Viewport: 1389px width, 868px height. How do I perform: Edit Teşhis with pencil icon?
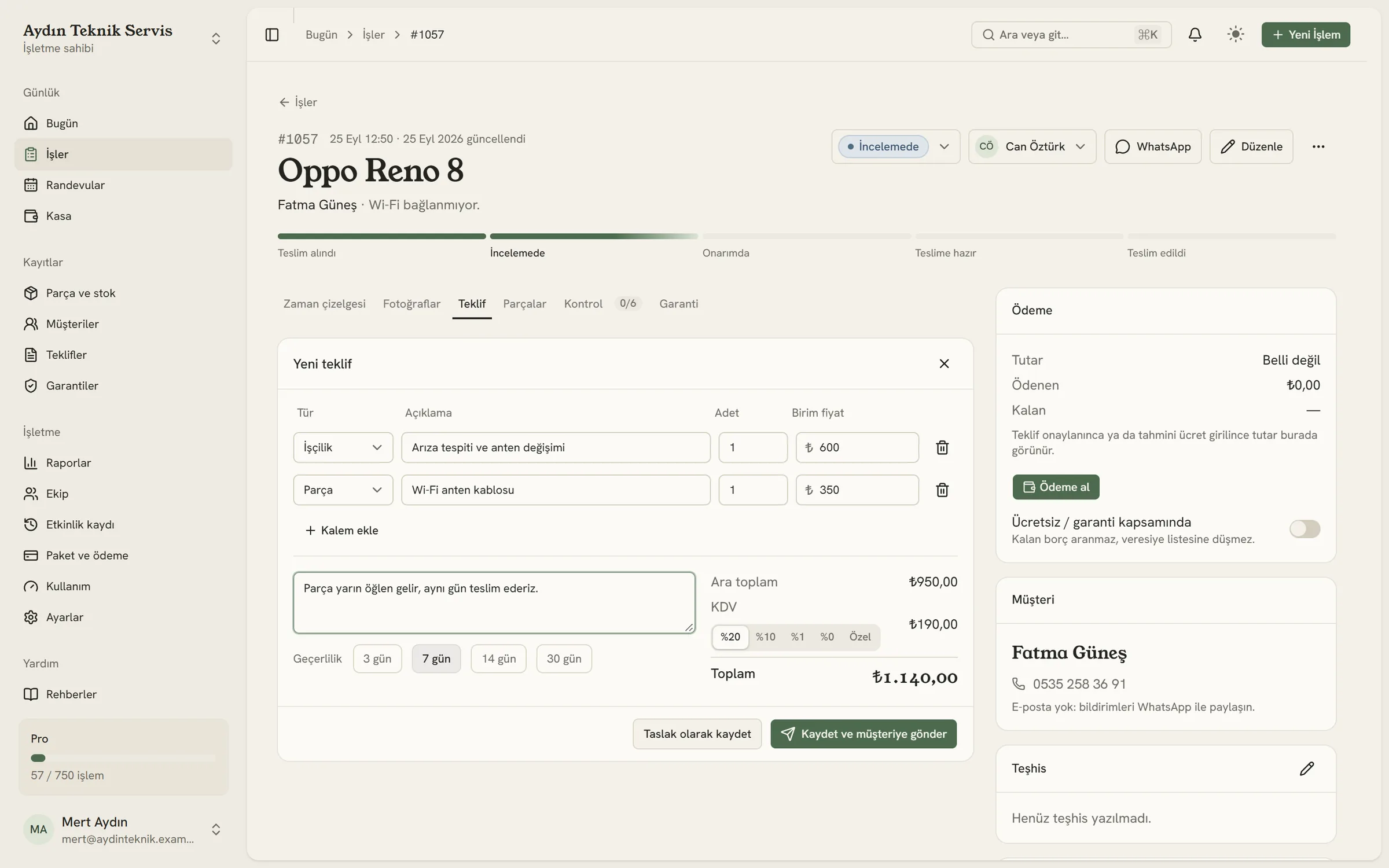tap(1307, 768)
